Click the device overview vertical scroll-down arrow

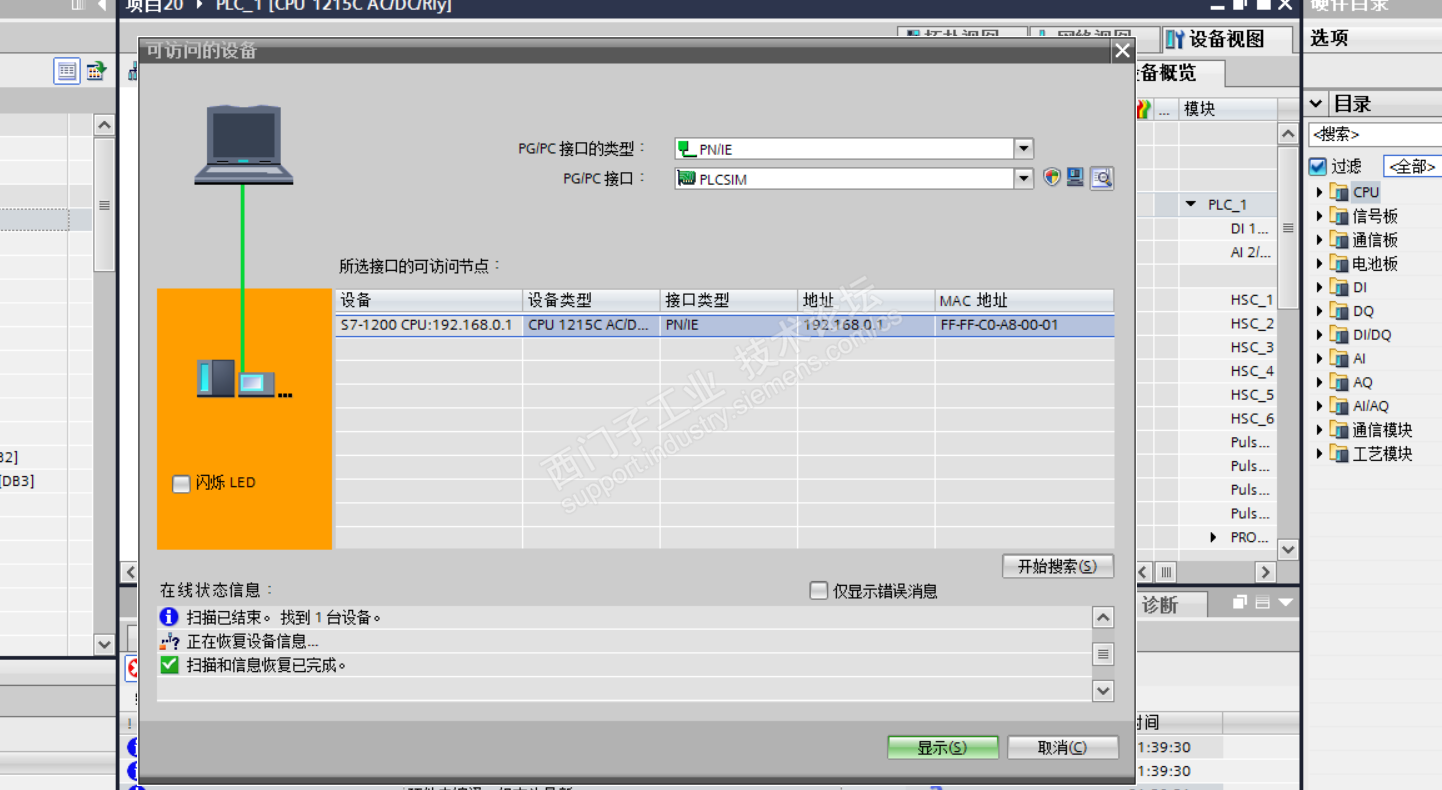click(1288, 549)
